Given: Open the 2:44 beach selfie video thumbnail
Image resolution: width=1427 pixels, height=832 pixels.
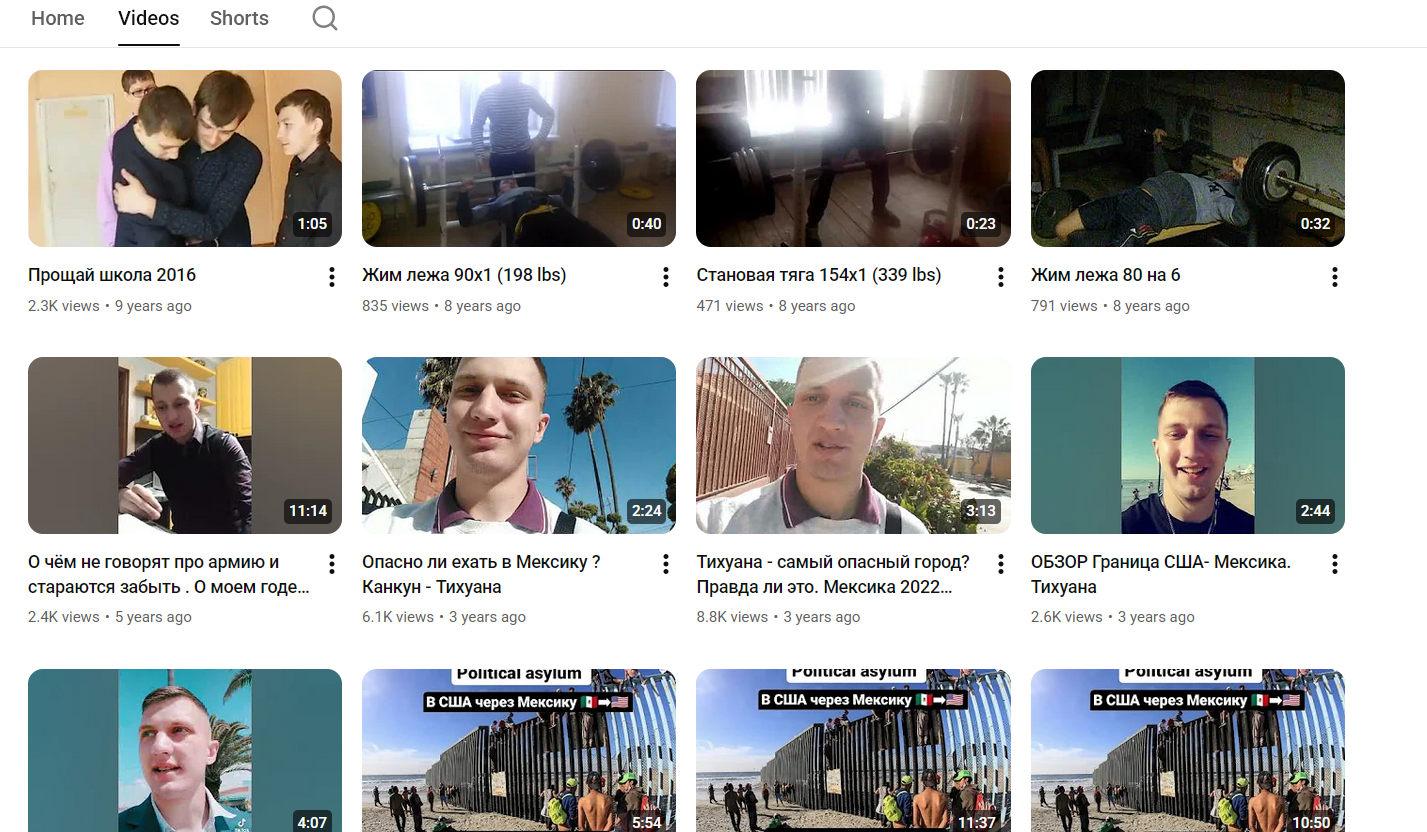Looking at the screenshot, I should (x=1187, y=445).
